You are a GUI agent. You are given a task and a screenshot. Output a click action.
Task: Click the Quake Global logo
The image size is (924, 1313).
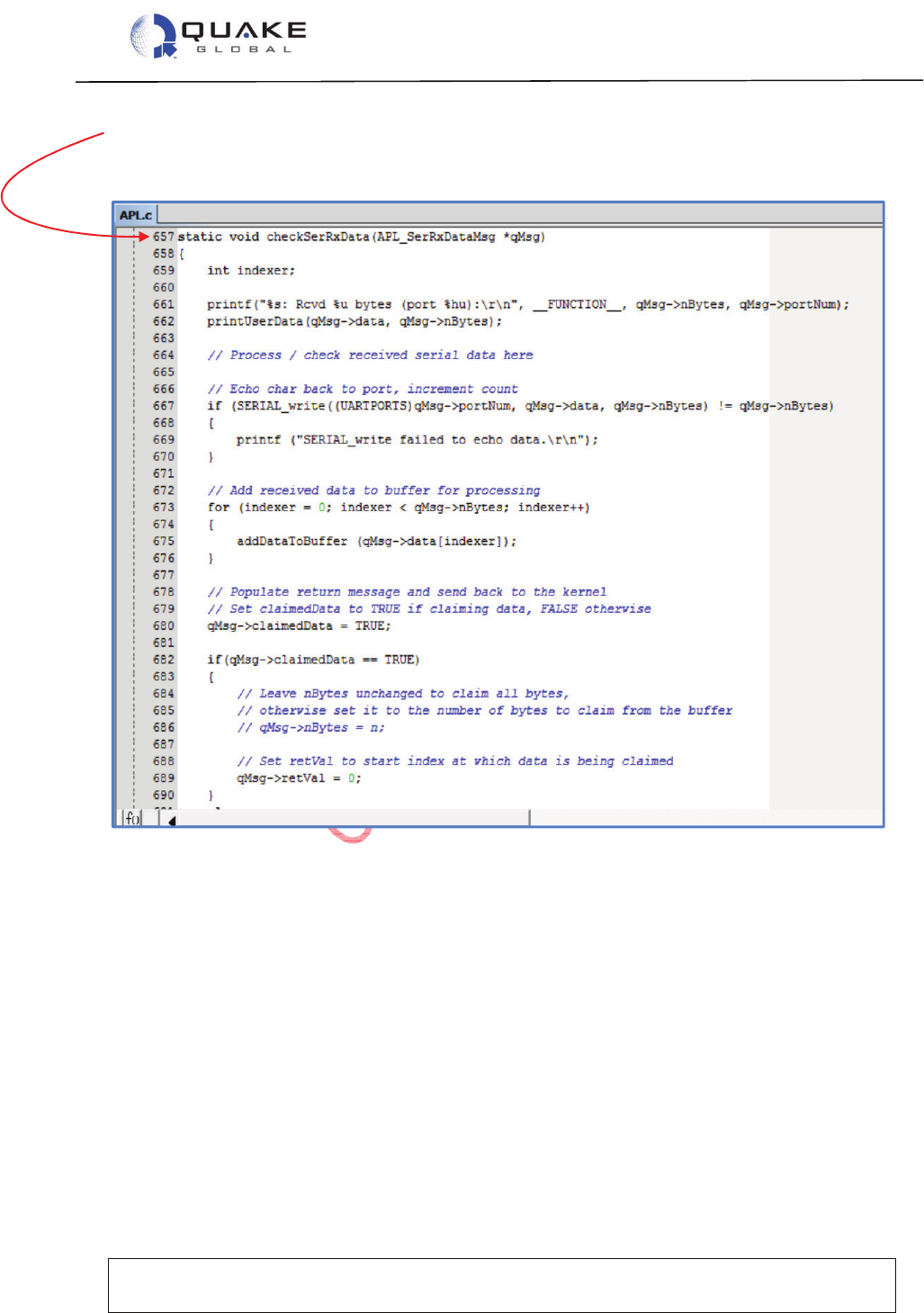click(220, 37)
